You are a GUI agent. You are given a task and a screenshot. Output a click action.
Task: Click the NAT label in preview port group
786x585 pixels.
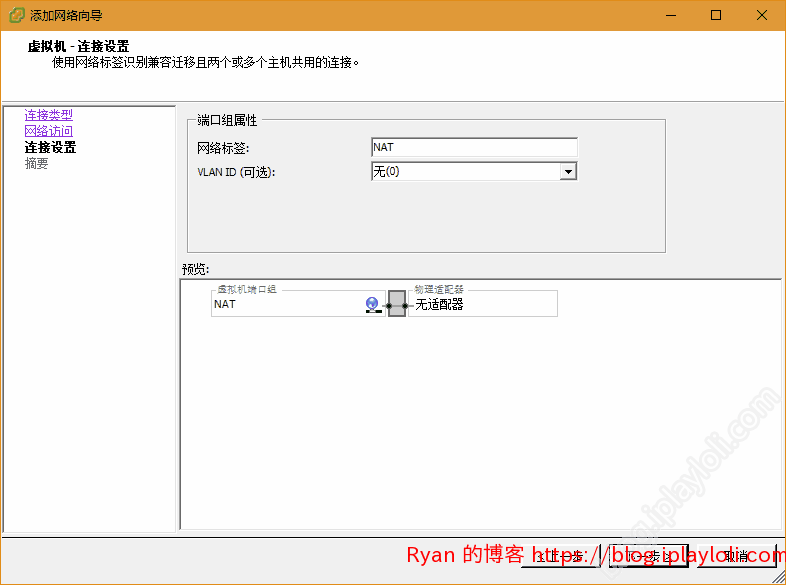coord(225,304)
